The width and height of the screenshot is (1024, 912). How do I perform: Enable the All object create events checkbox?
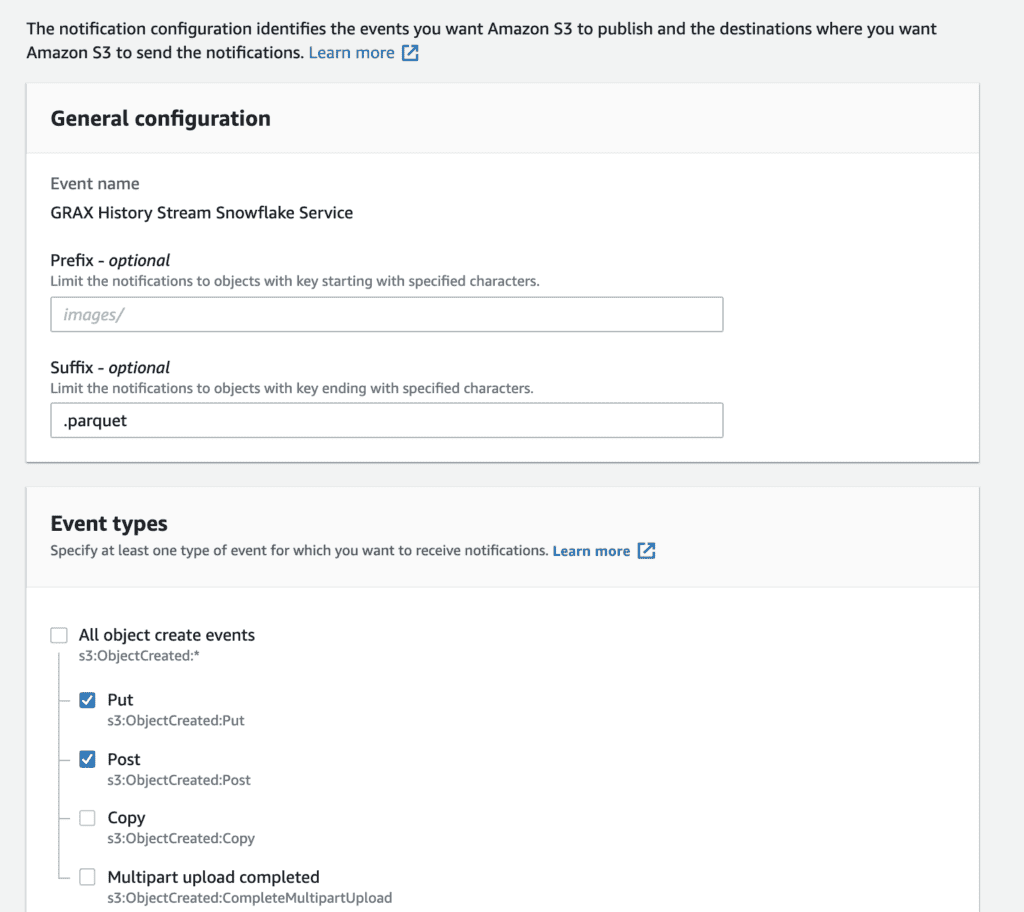pos(59,635)
